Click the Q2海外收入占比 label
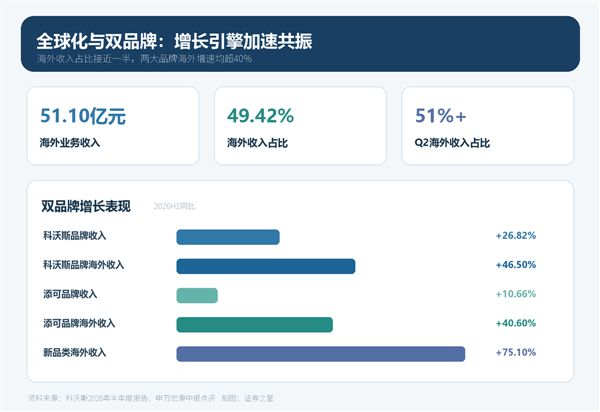 (452, 143)
